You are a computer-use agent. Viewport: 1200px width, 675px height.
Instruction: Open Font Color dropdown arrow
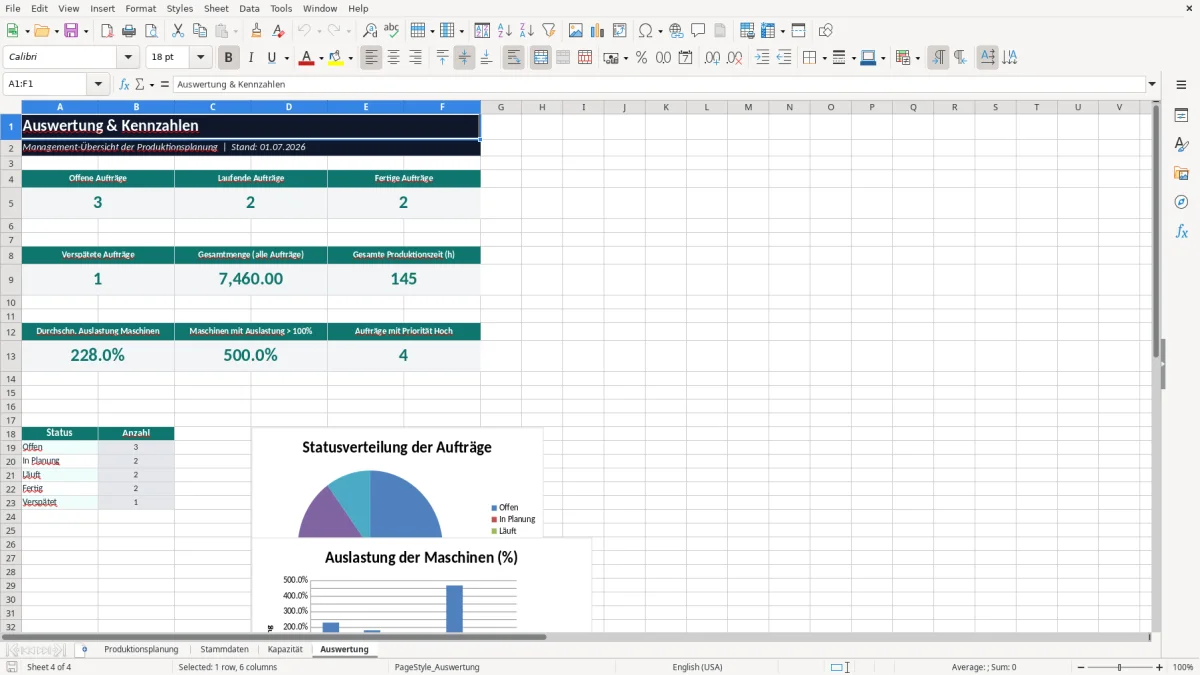tap(321, 58)
